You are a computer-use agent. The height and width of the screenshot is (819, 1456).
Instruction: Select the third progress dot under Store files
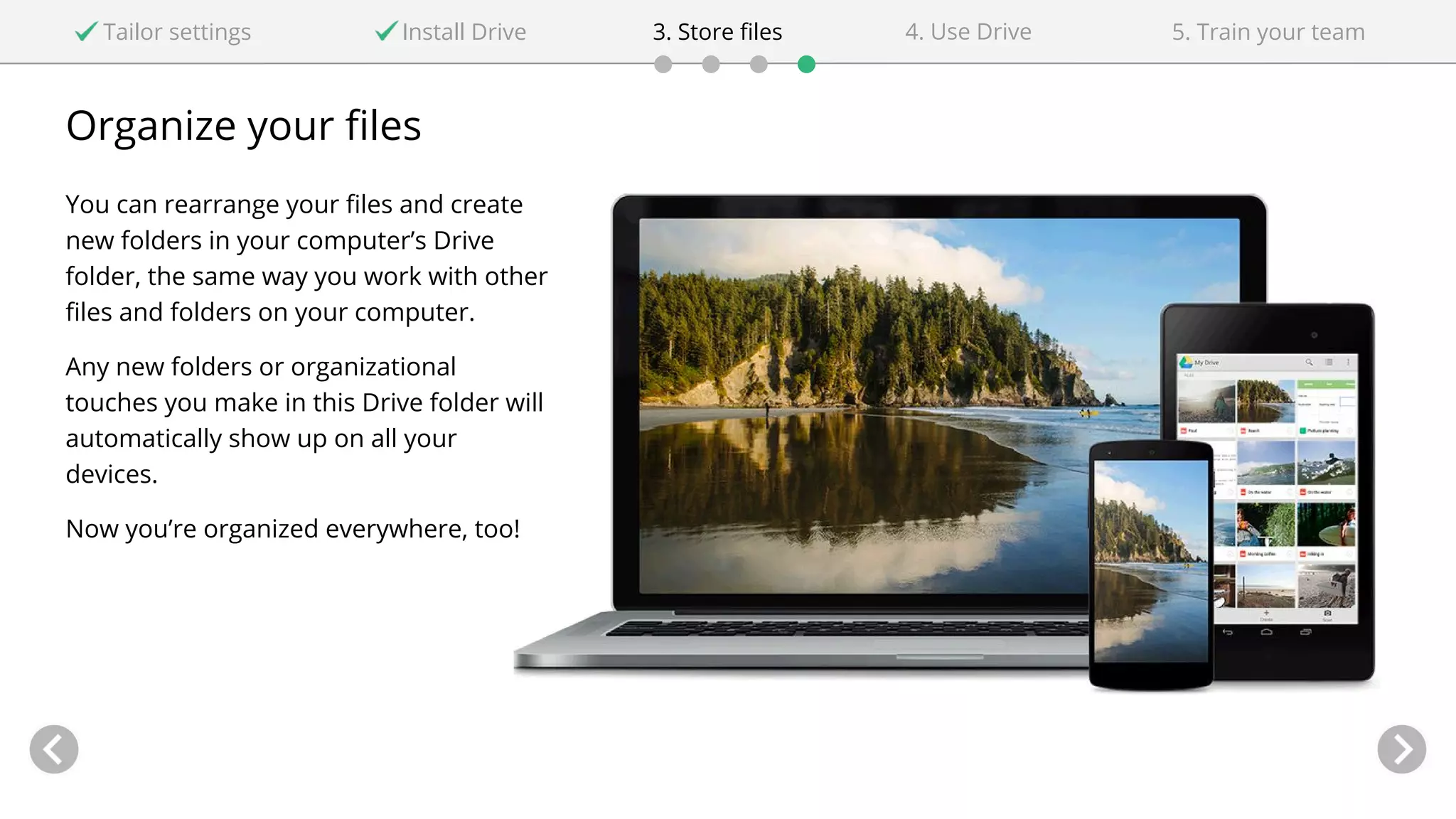tap(759, 65)
